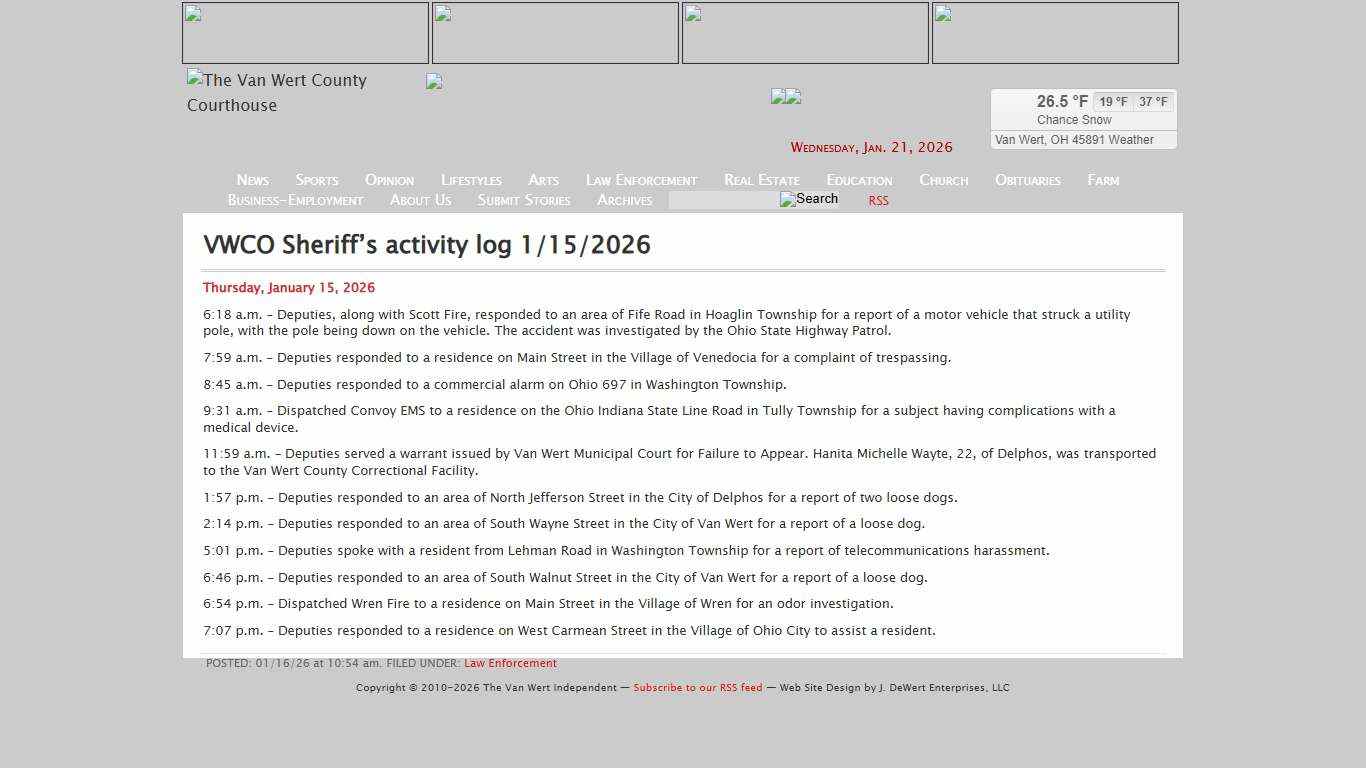
Task: Select the News menu item
Action: tap(252, 180)
